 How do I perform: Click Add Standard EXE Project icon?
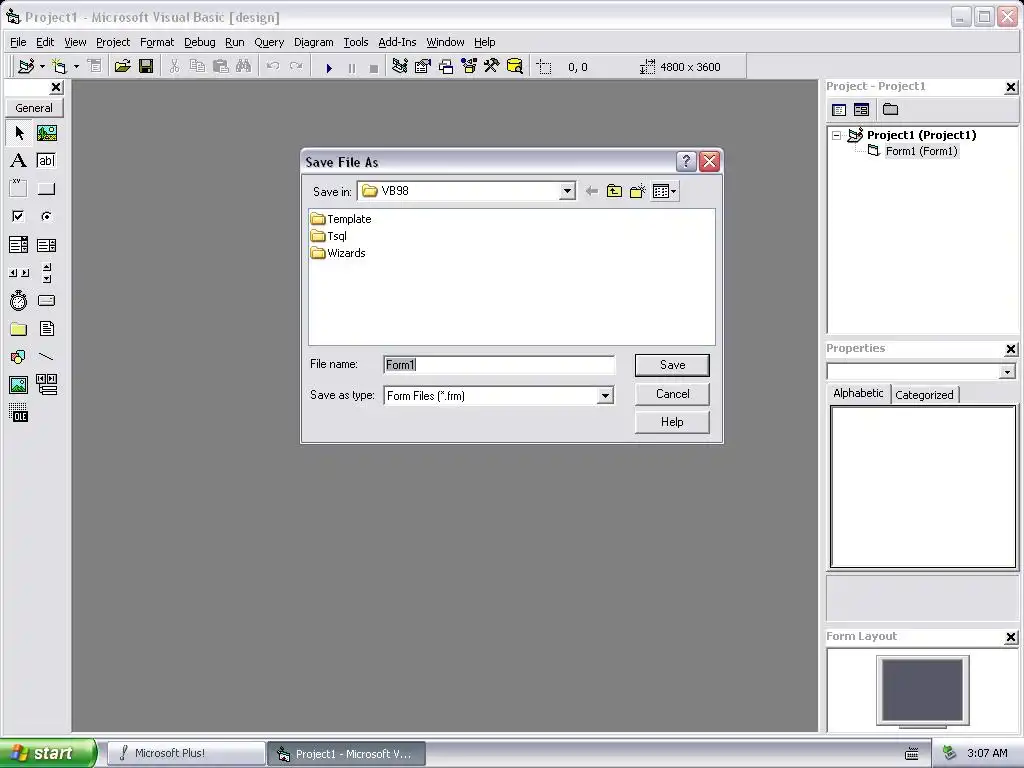(x=26, y=67)
